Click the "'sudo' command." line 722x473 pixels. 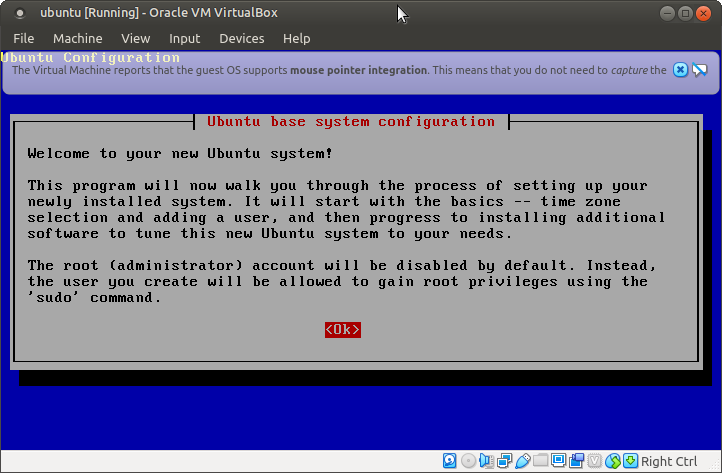point(94,298)
